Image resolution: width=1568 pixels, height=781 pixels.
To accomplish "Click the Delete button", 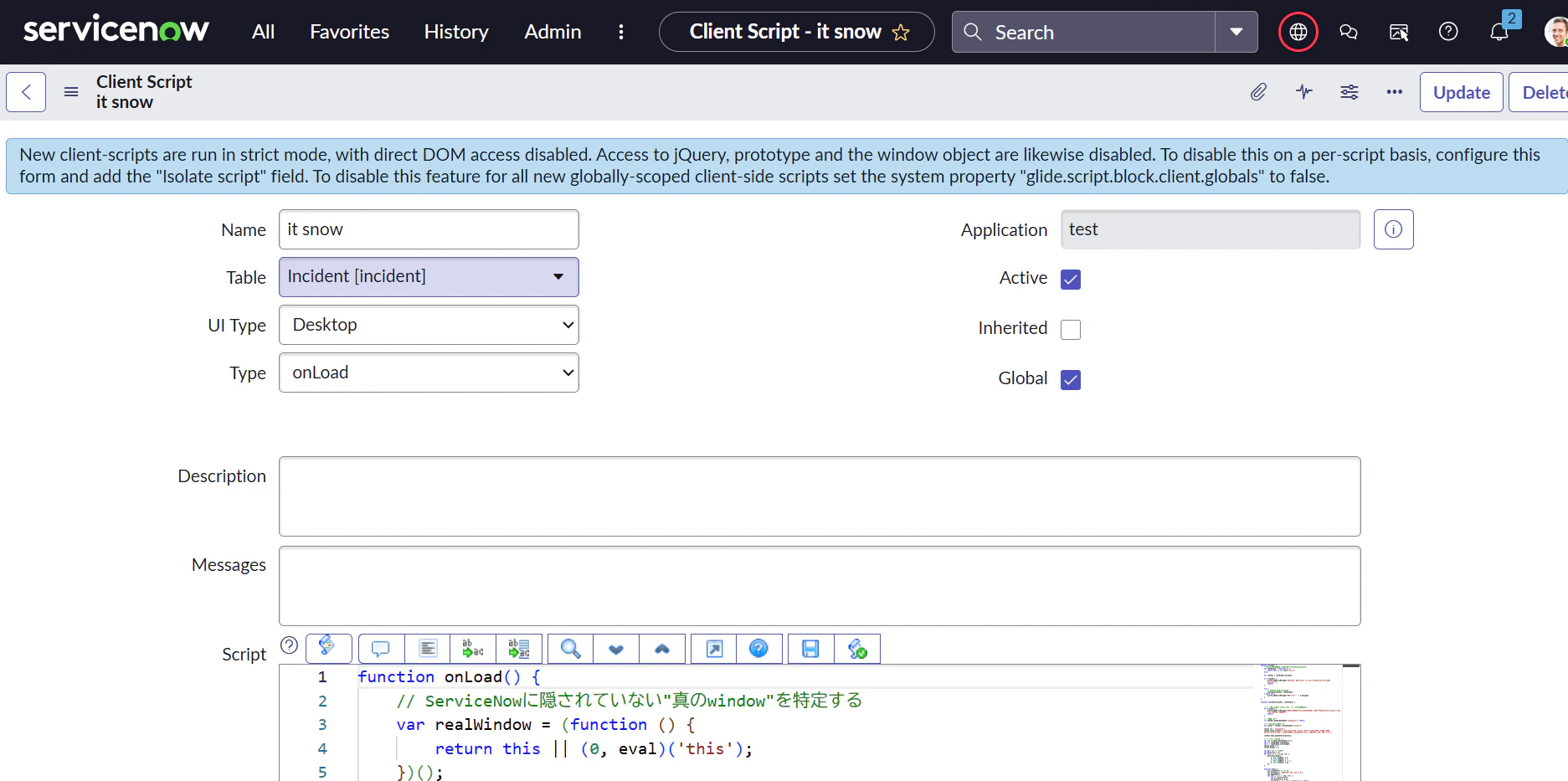I will [x=1540, y=92].
